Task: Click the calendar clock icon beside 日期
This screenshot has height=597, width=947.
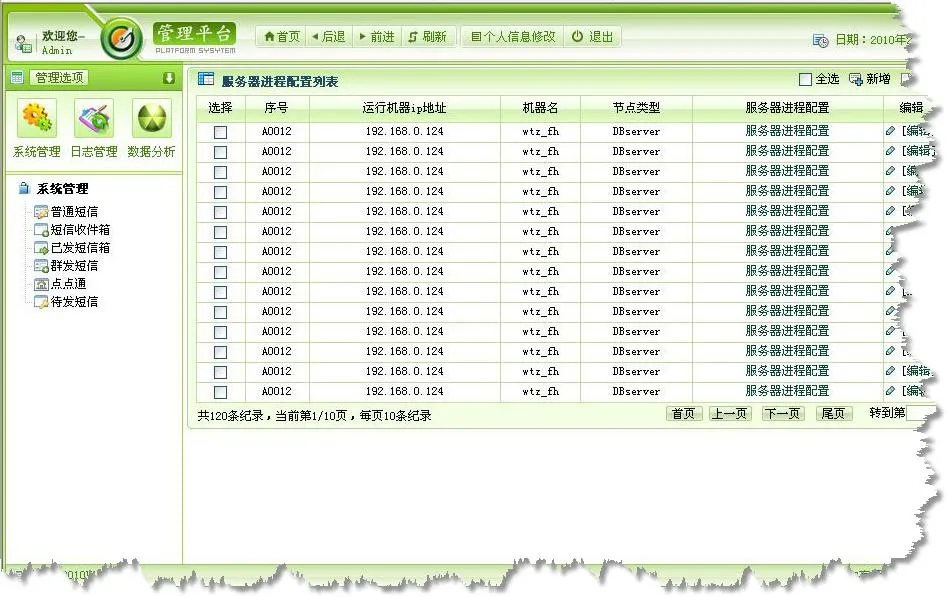Action: (820, 40)
